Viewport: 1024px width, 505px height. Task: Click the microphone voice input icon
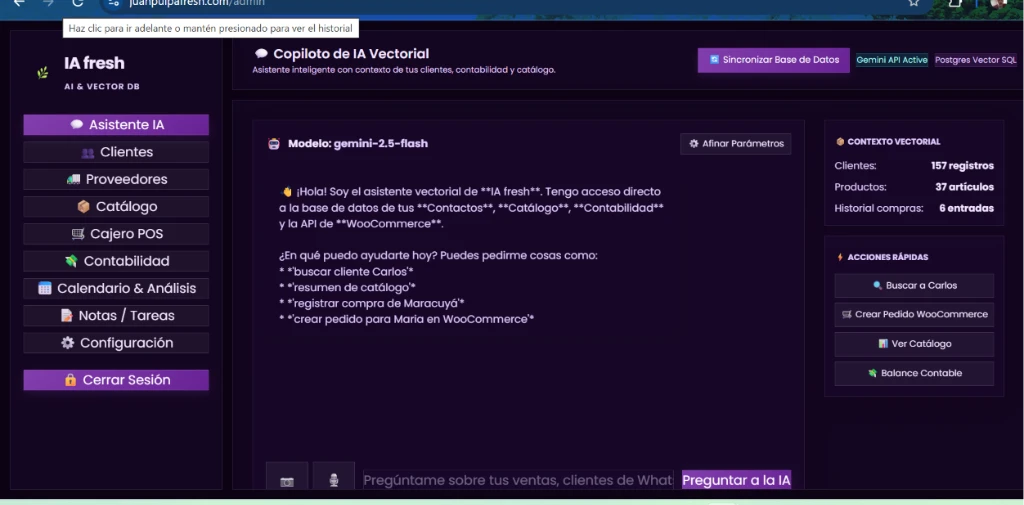click(x=334, y=481)
